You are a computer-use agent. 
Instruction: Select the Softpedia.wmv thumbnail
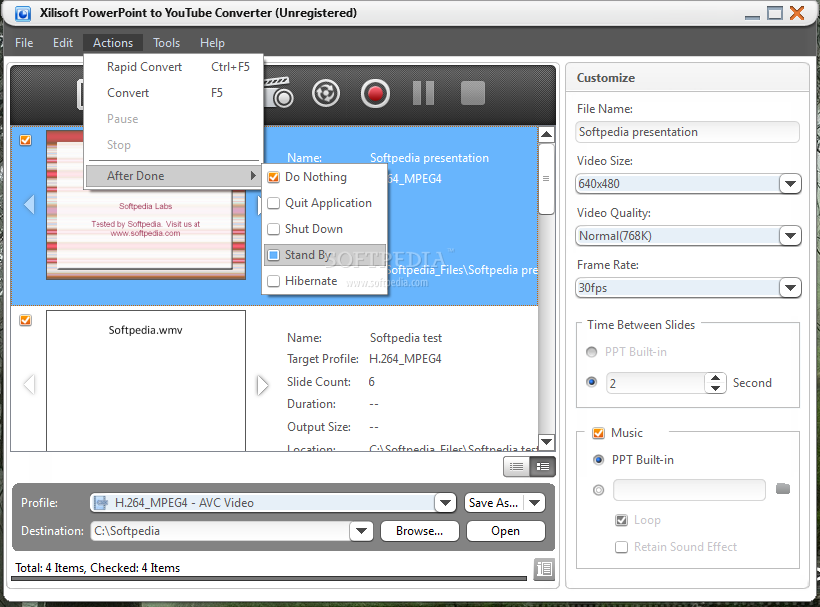coord(145,381)
